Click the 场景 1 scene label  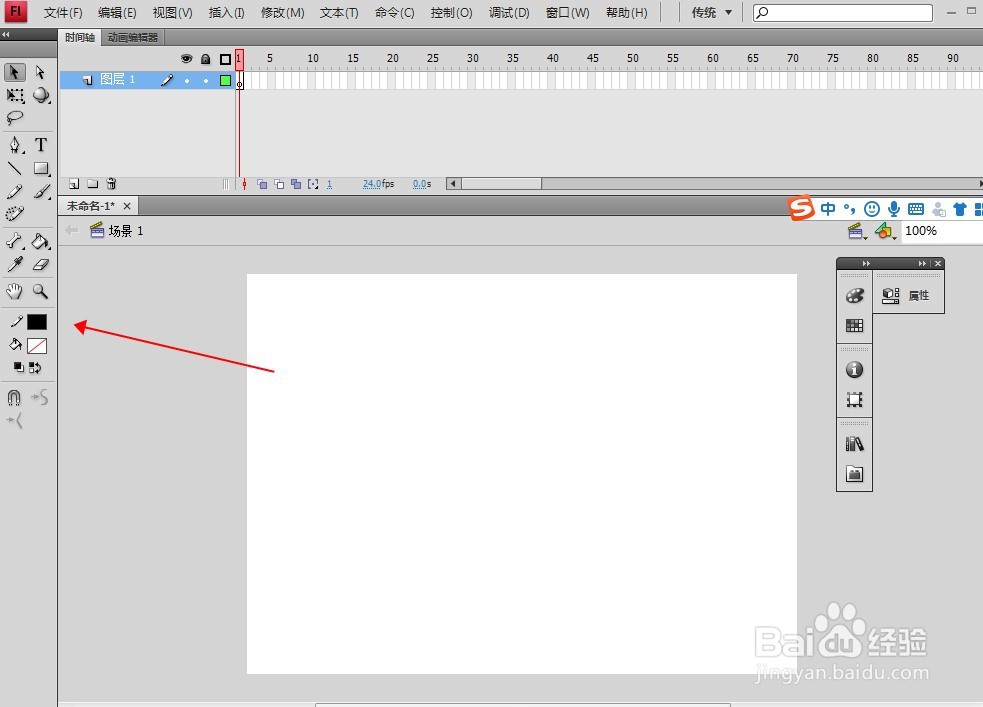[125, 231]
